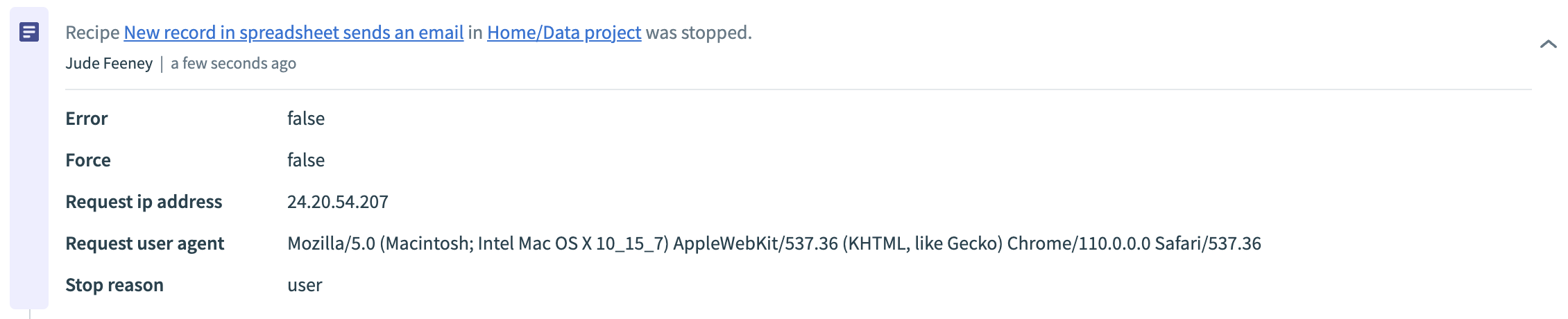Viewport: 1568px width, 319px height.
Task: Click the Mozilla/5.0 user agent string
Action: [774, 243]
